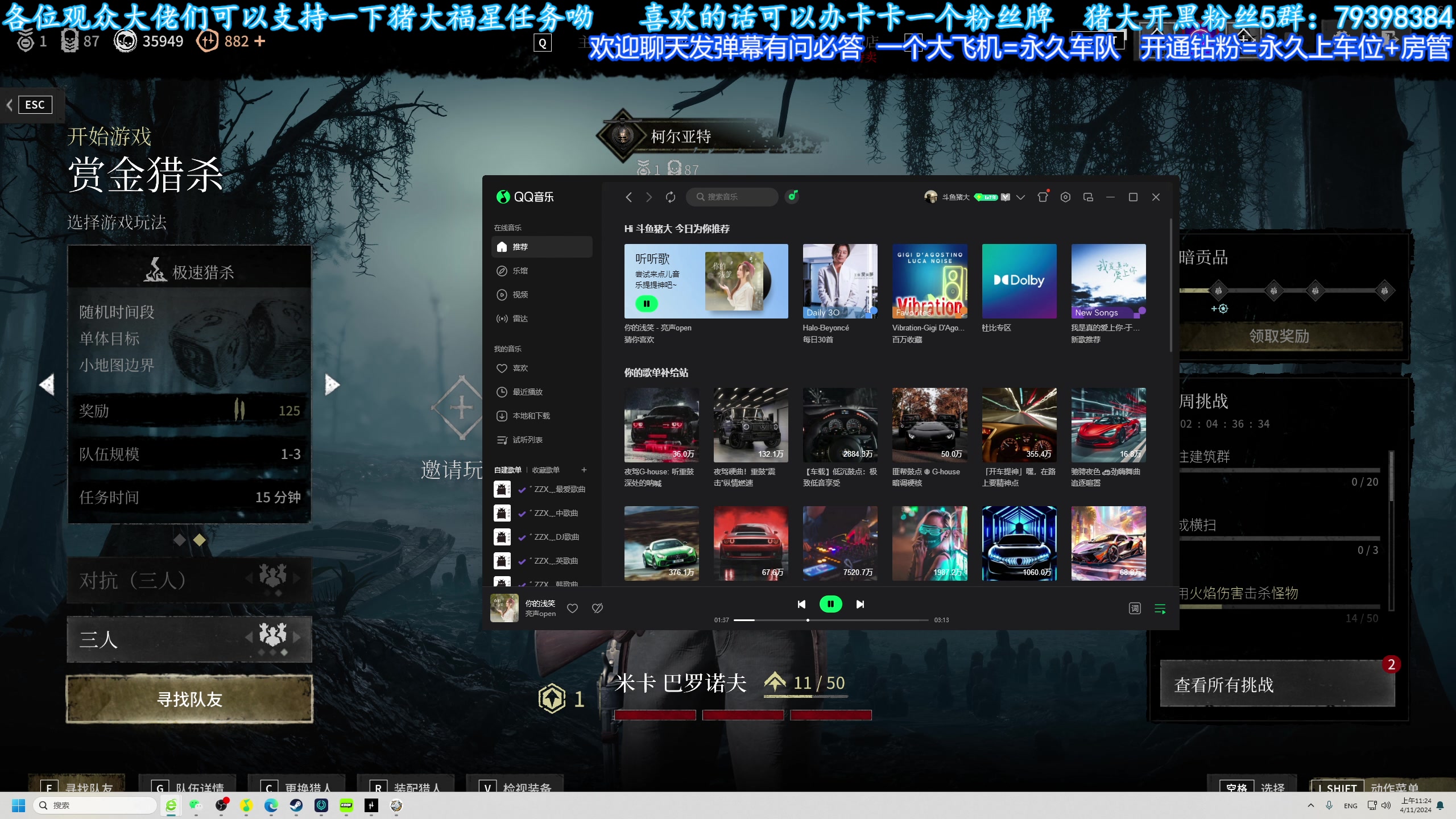Pause playback on 听听歌 card

pos(646,304)
